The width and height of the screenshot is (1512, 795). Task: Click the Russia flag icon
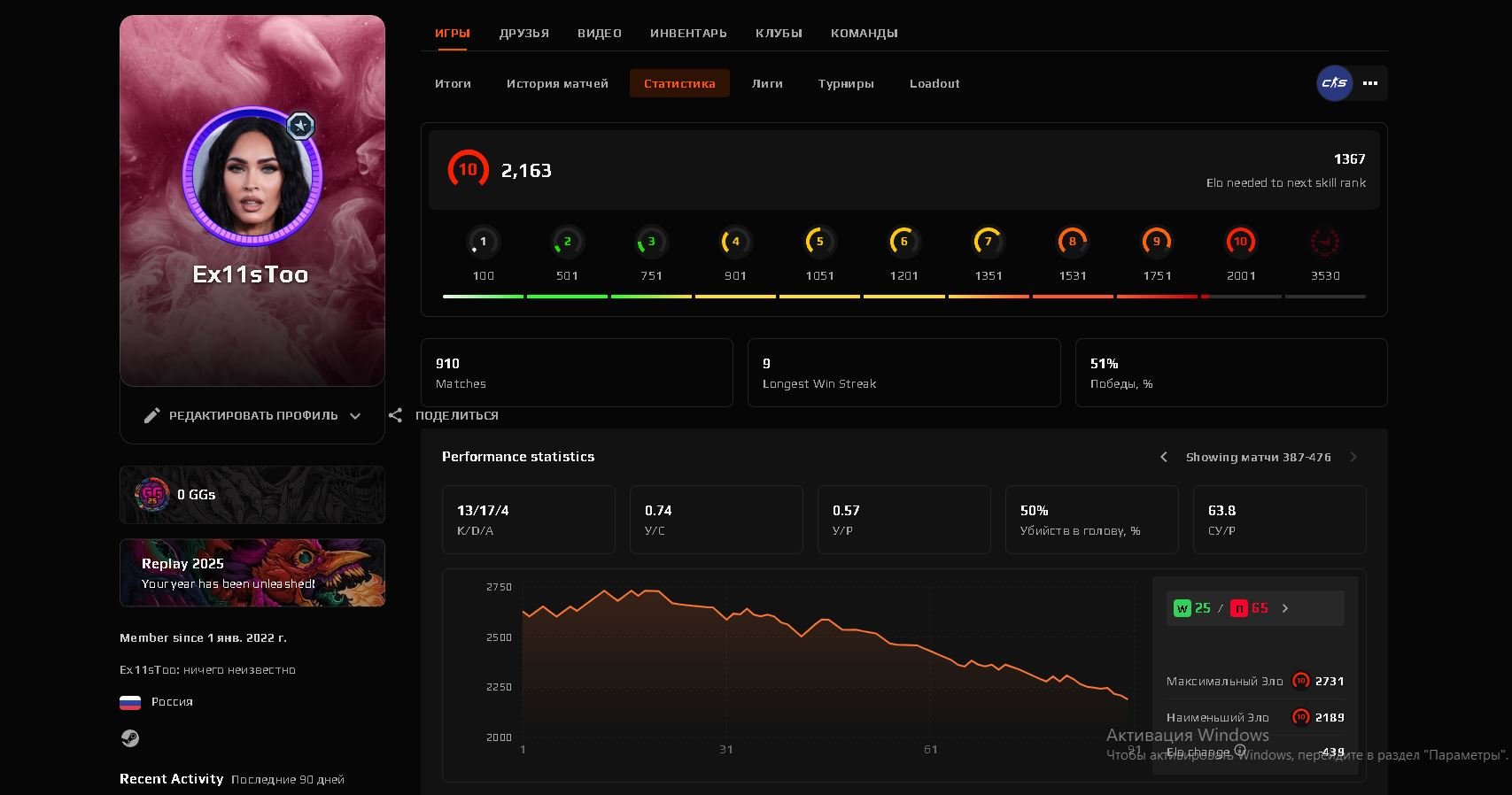tap(130, 702)
